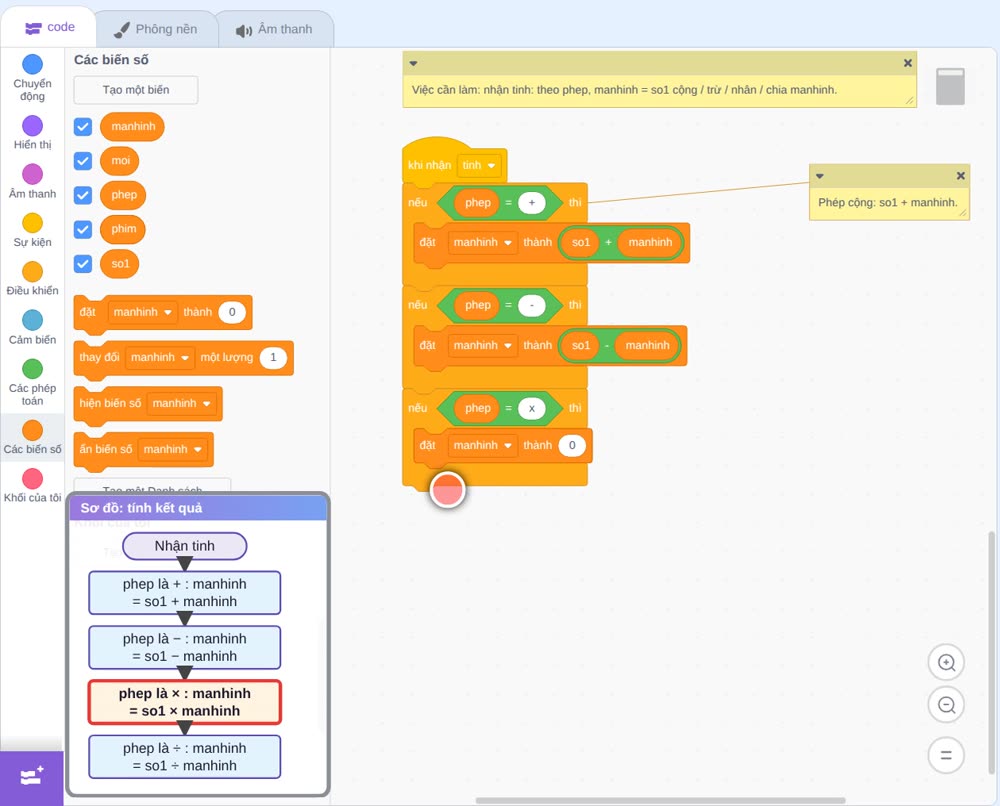Collapse the 'Việc cần làm' comment arrow

click(x=413, y=63)
